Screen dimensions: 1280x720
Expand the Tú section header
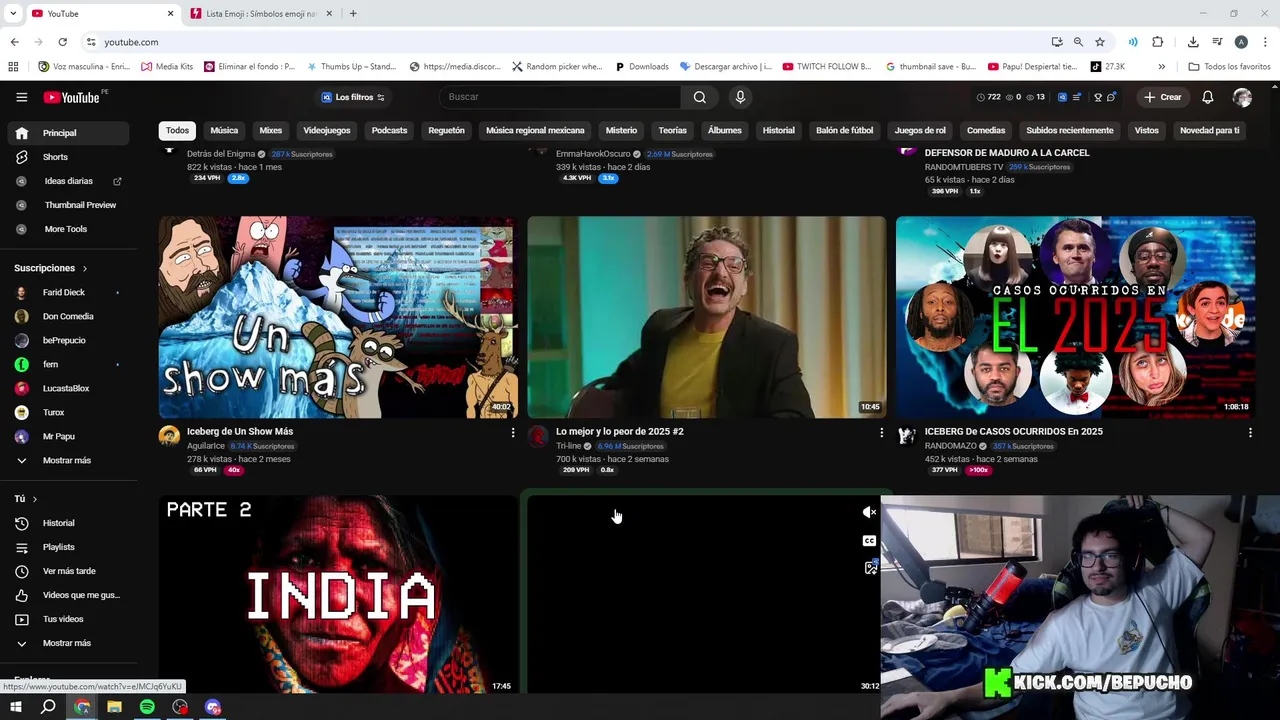pyautogui.click(x=26, y=499)
